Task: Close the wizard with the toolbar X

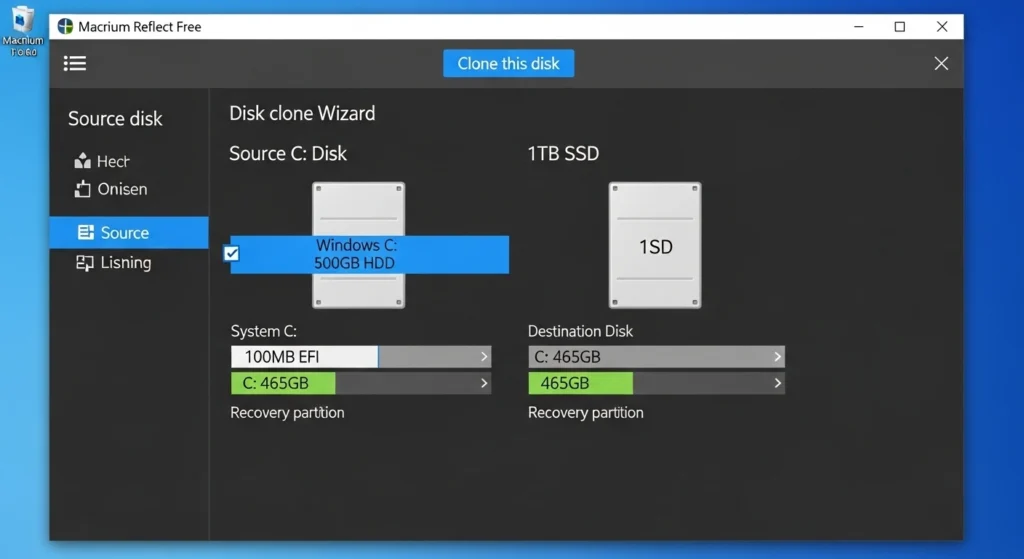Action: pos(941,63)
